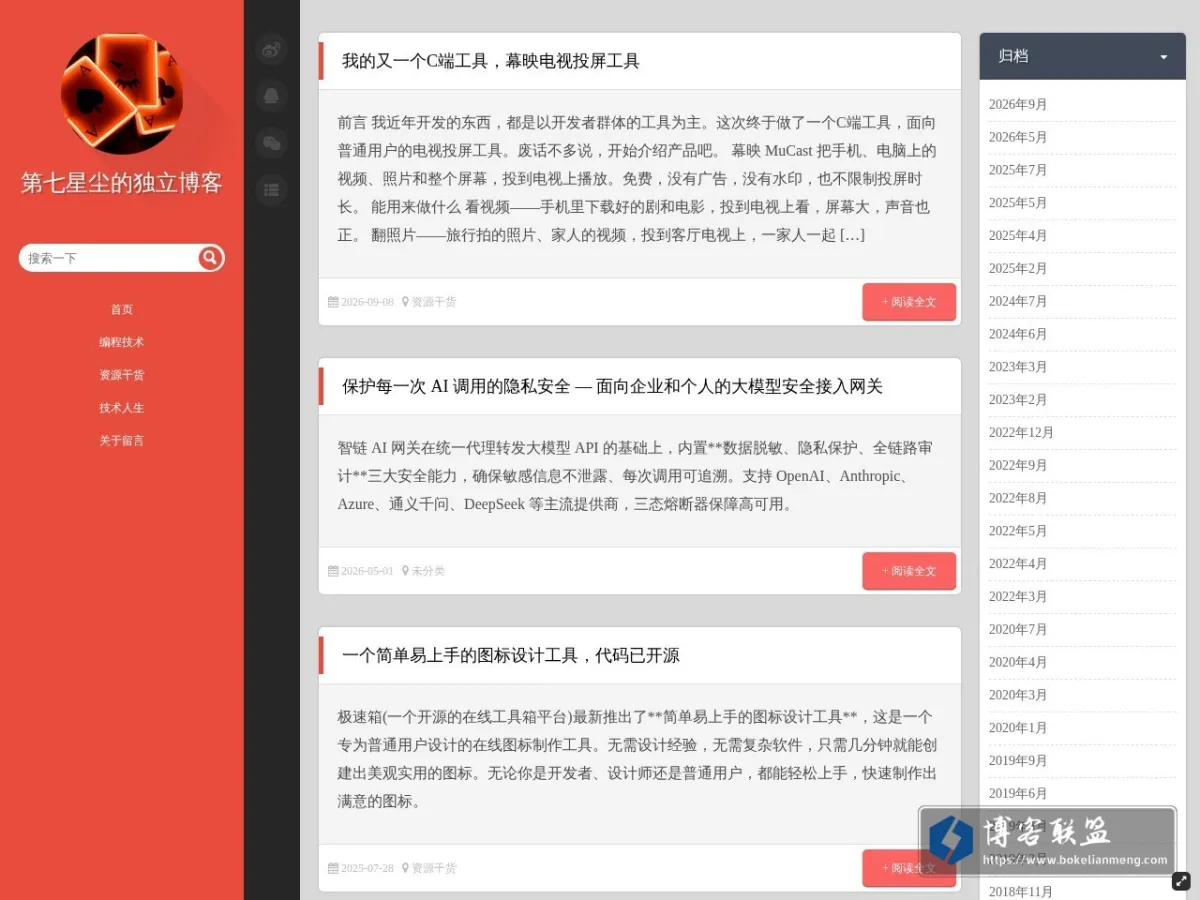Open archive 2025年7月
The height and width of the screenshot is (900, 1200).
[1018, 170]
